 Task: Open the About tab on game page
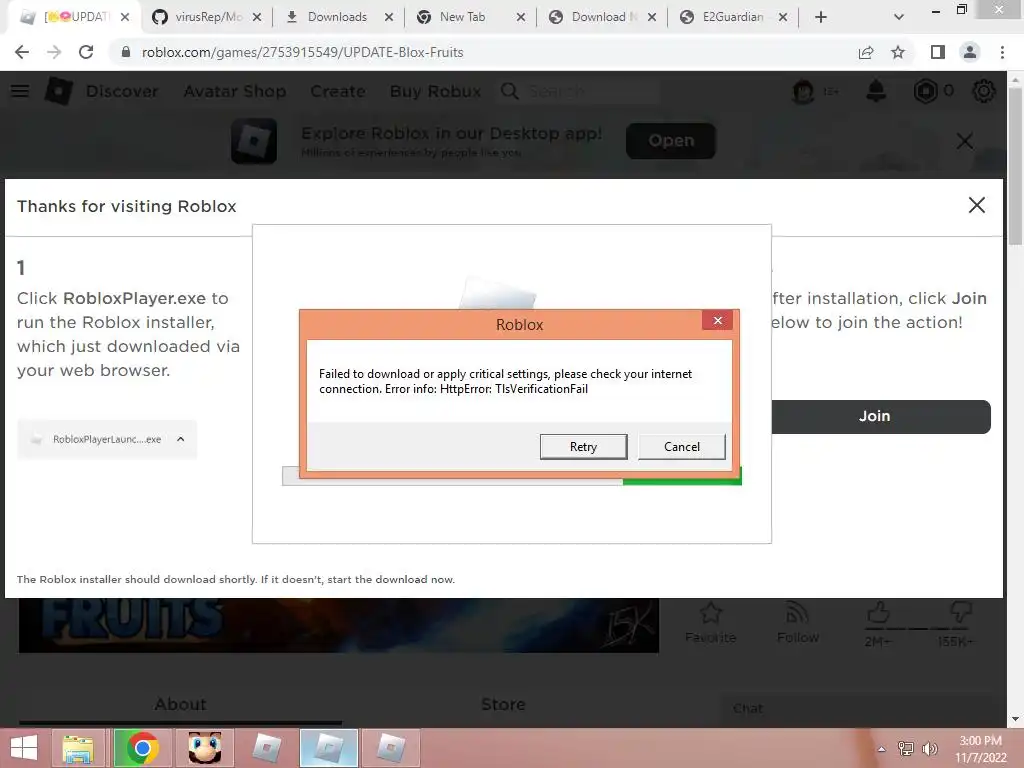coord(180,704)
